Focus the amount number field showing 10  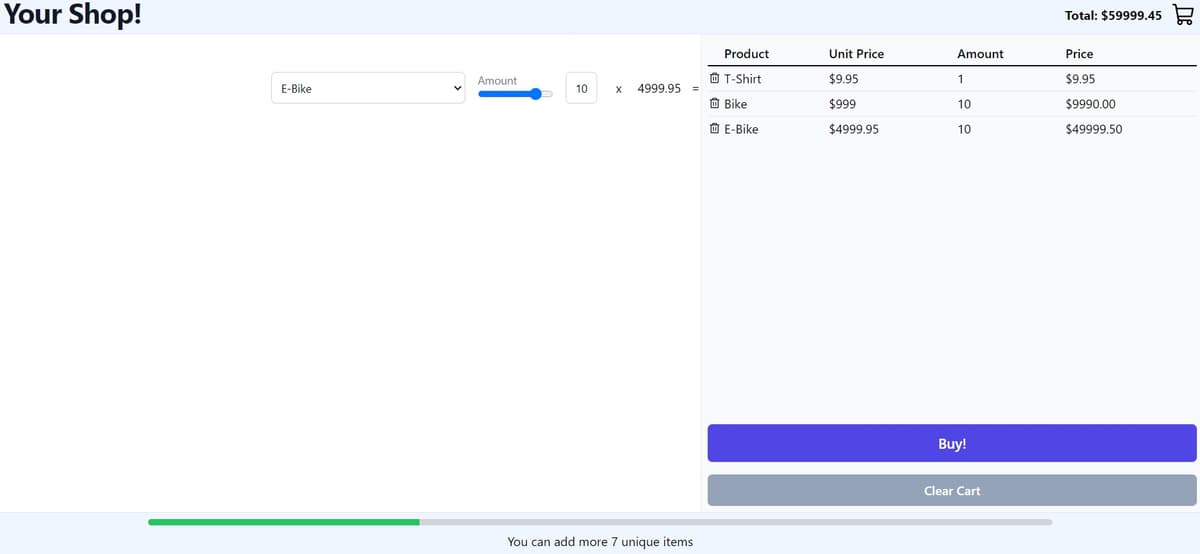[581, 88]
